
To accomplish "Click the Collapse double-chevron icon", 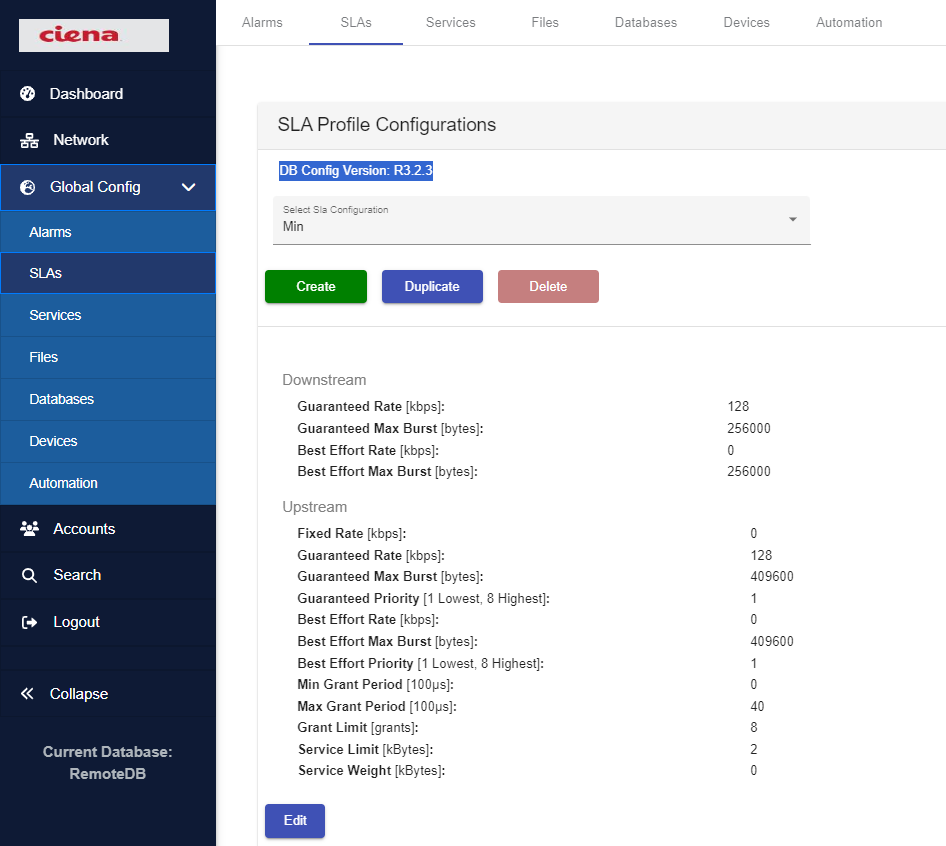I will click(27, 693).
